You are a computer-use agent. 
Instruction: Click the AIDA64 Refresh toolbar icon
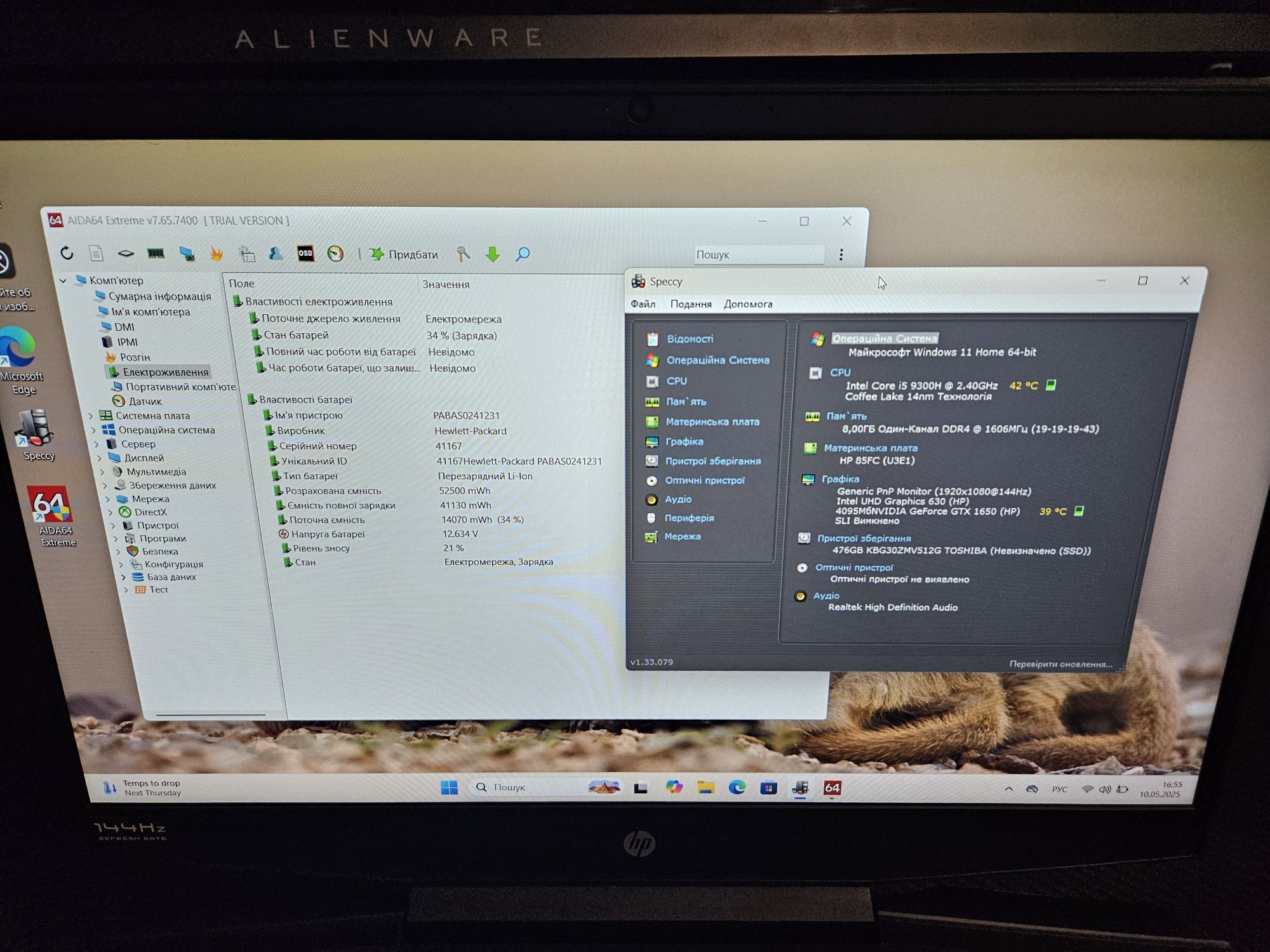coord(67,253)
